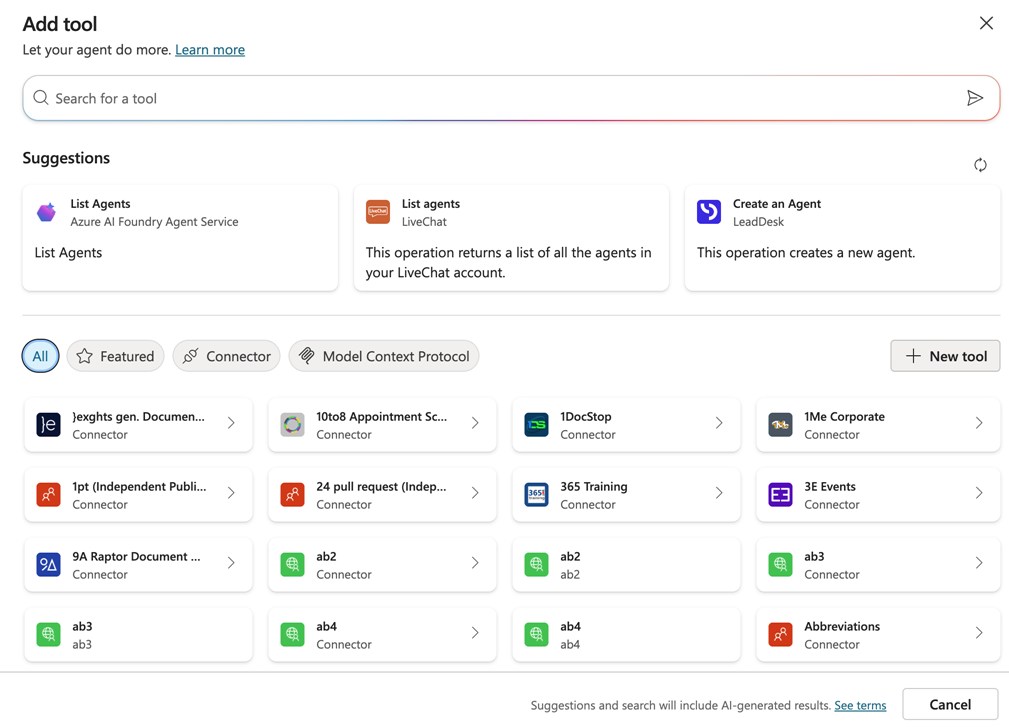Click the 1DocStop connector icon
1009x727 pixels.
coord(536,424)
